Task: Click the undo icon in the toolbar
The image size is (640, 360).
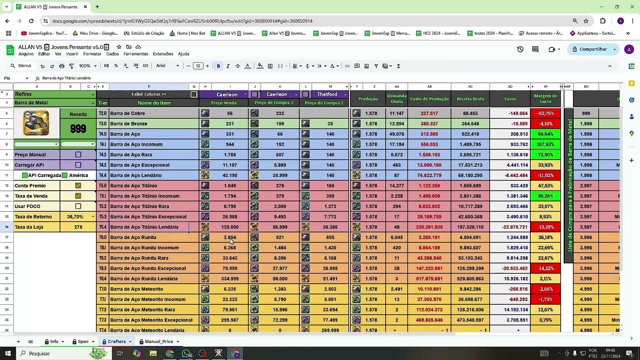Action: [42, 66]
